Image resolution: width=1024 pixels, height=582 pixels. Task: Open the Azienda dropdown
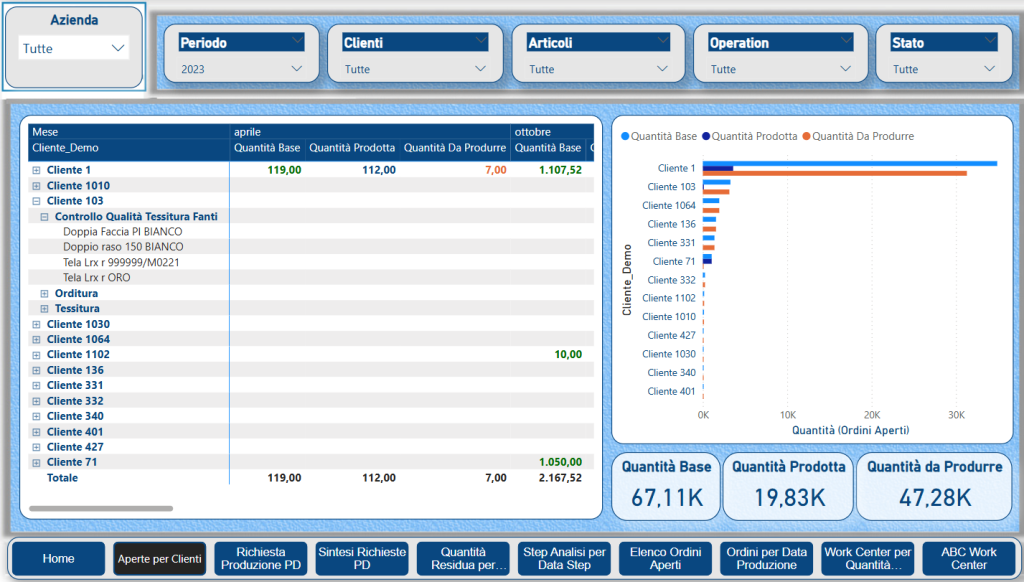click(x=74, y=48)
